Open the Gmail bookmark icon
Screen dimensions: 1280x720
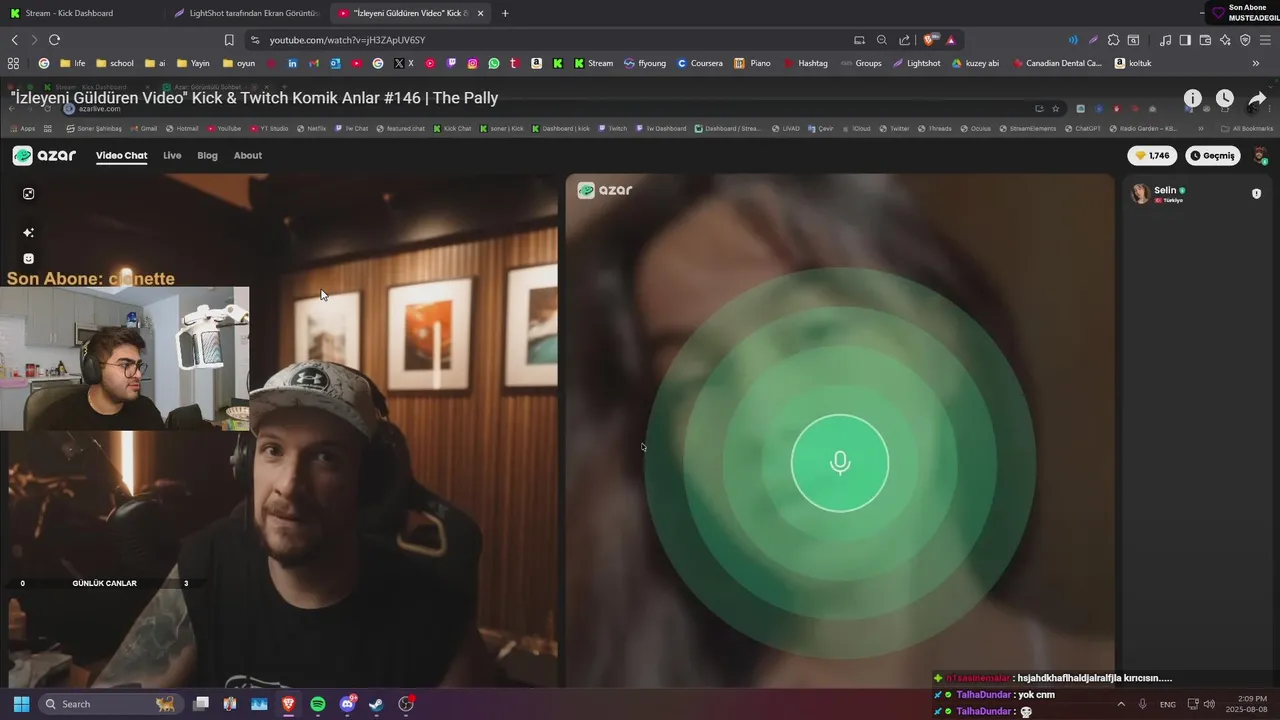click(x=314, y=63)
